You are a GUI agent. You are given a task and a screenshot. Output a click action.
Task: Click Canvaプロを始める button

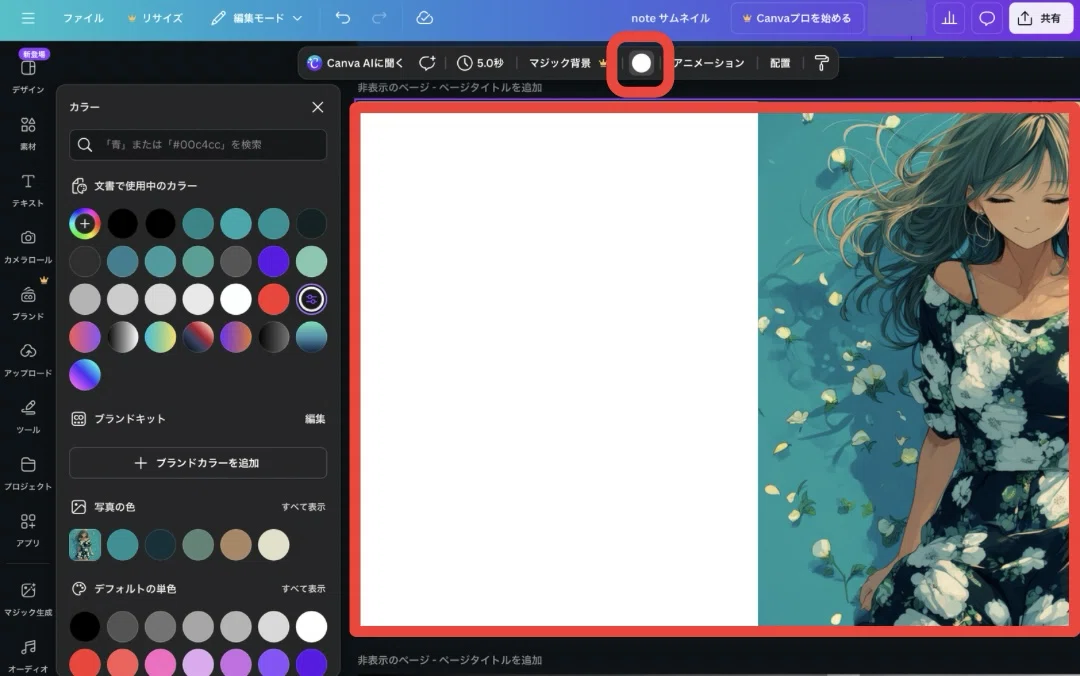pyautogui.click(x=797, y=18)
